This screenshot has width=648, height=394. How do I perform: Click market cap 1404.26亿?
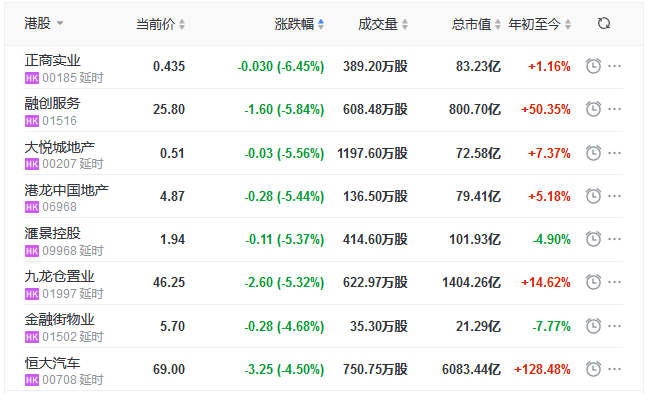(471, 282)
